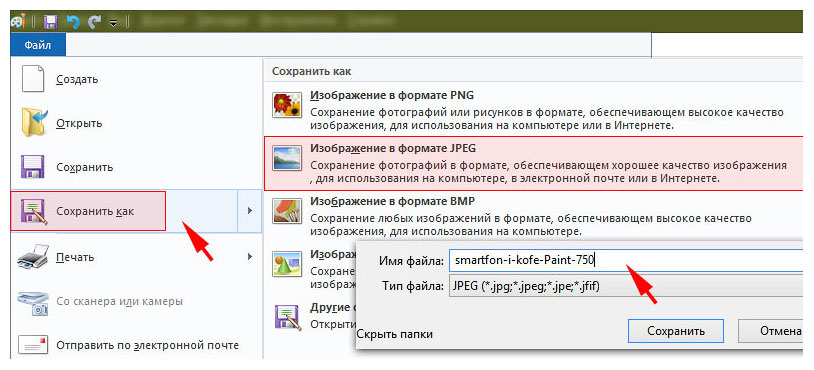The width and height of the screenshot is (814, 370).
Task: Click the floppy icon next to Сохранить
Action: pyautogui.click(x=33, y=167)
